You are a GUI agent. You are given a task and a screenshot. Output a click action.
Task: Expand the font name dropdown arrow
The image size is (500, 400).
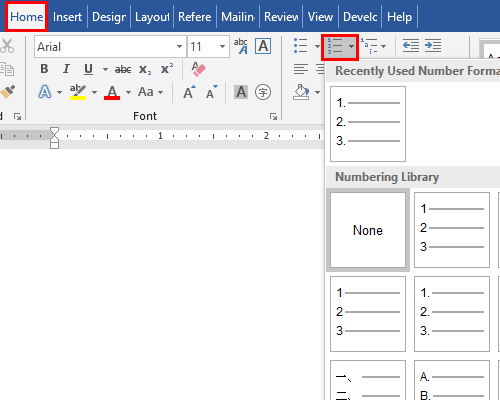click(x=179, y=47)
